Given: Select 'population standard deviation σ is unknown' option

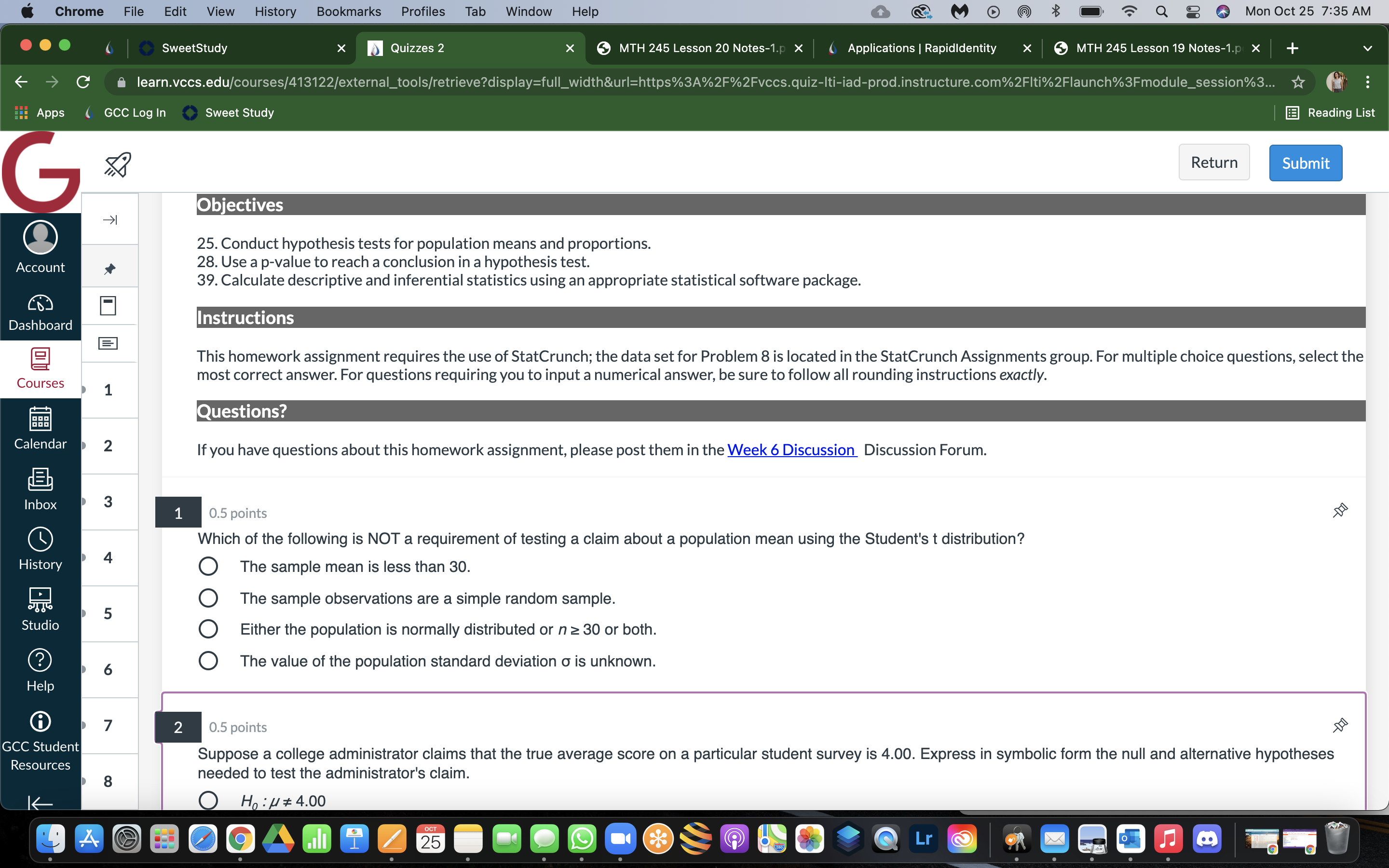Looking at the screenshot, I should (x=208, y=661).
